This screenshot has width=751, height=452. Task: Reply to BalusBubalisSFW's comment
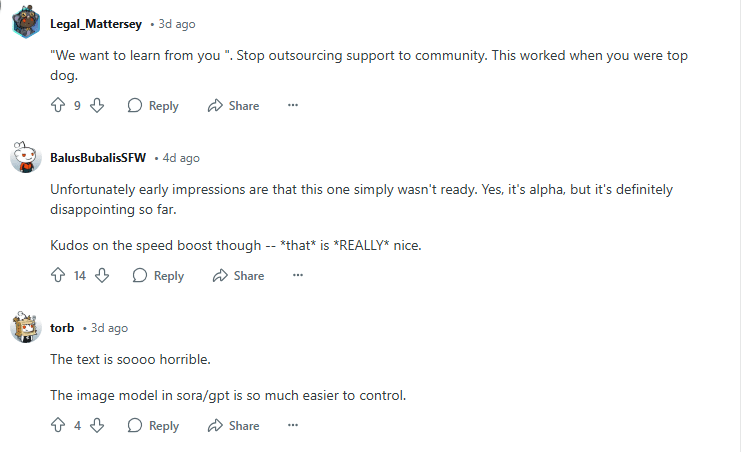tap(158, 276)
